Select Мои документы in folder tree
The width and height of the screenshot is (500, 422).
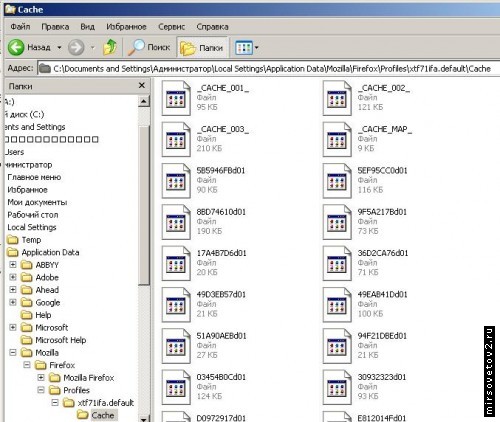coord(37,202)
